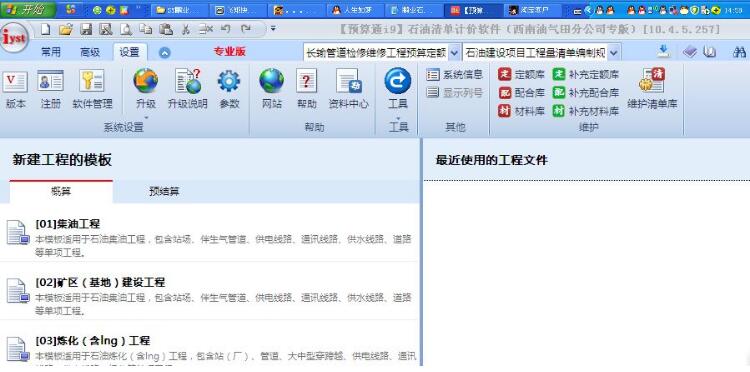Open the 资料中心 resource center
This screenshot has width=750, height=372.
(x=349, y=89)
